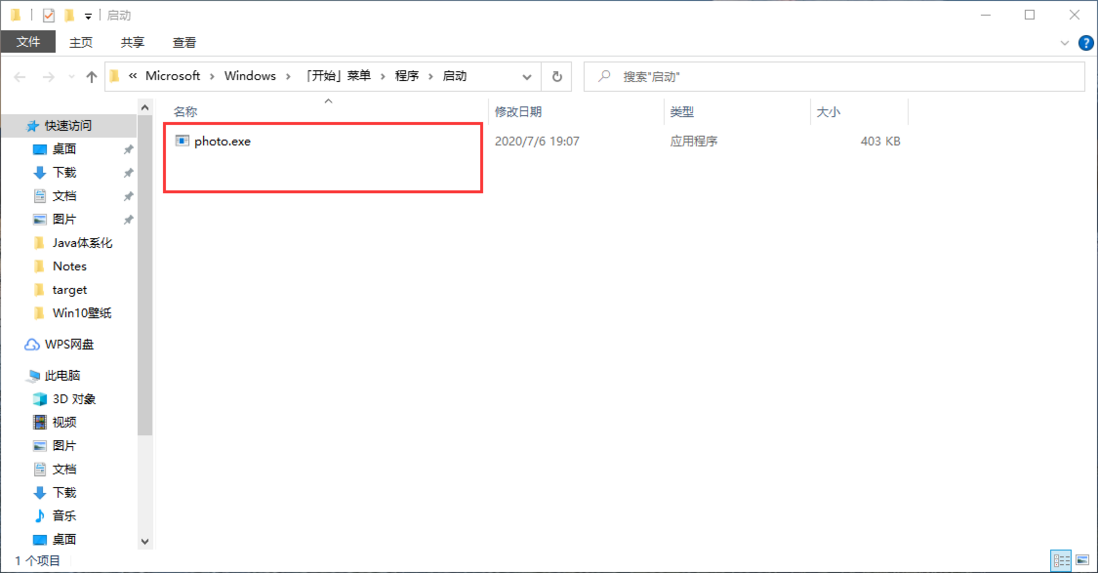Open the target folder
1098x573 pixels.
[x=69, y=289]
